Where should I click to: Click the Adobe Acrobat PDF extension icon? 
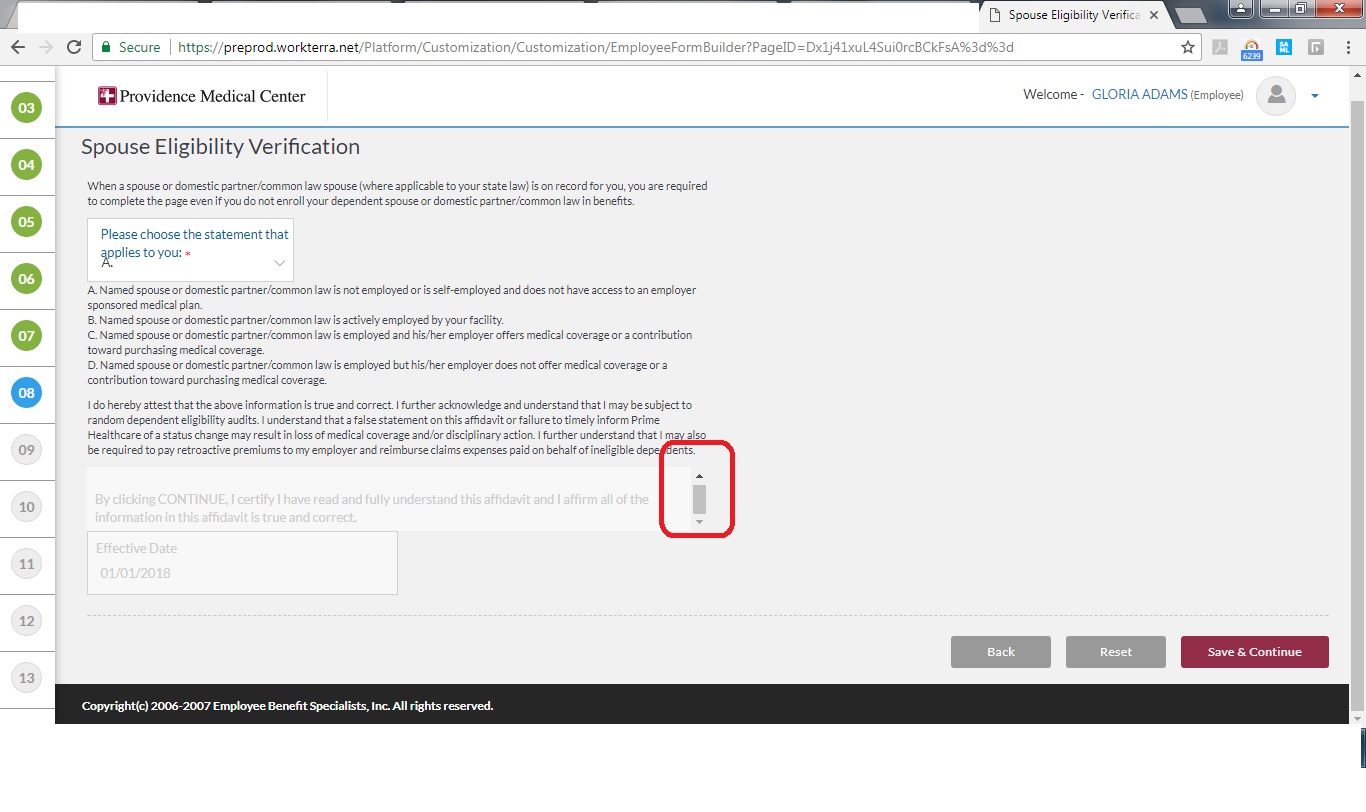1220,47
